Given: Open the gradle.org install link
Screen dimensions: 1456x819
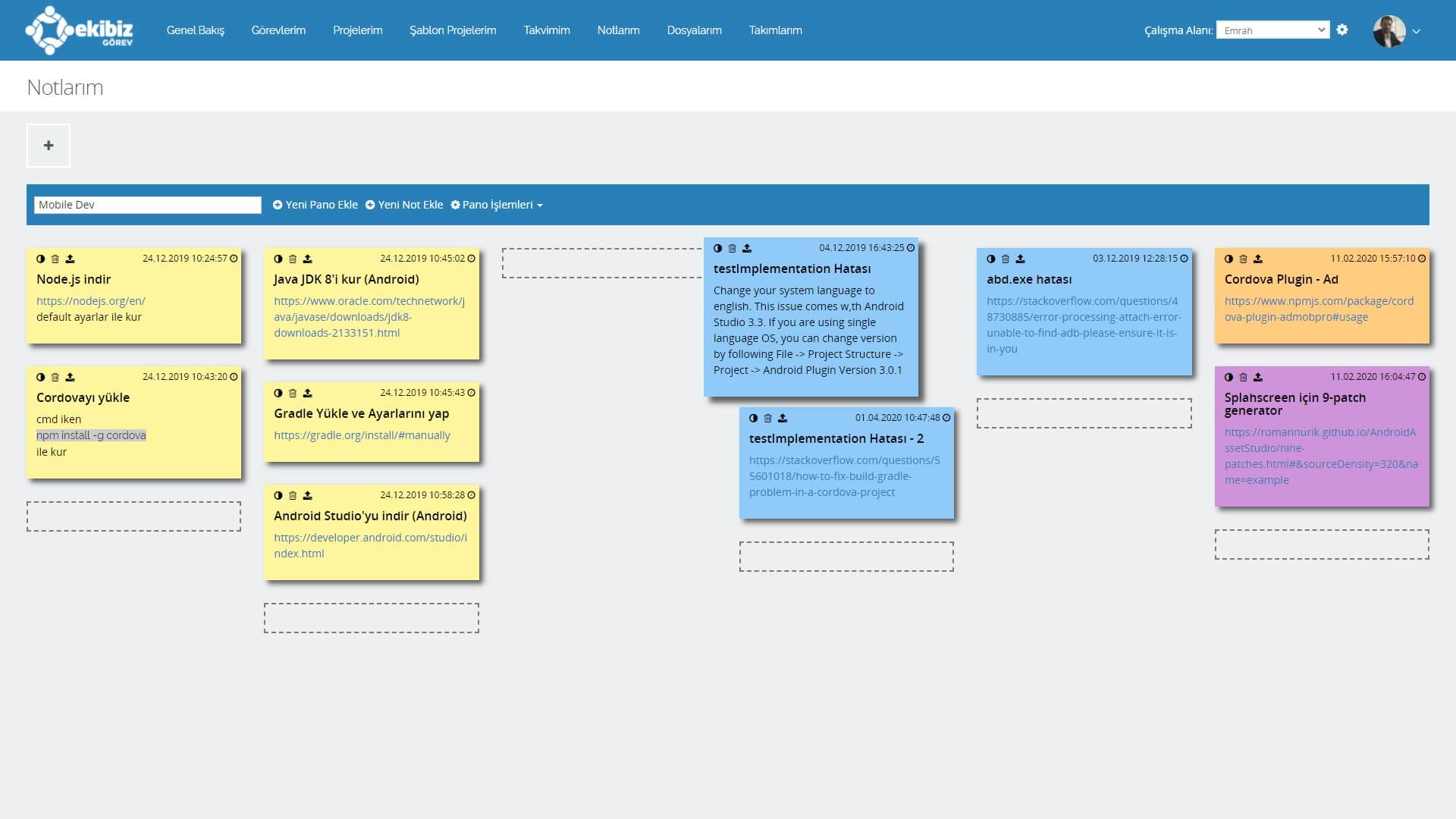Looking at the screenshot, I should (x=362, y=435).
